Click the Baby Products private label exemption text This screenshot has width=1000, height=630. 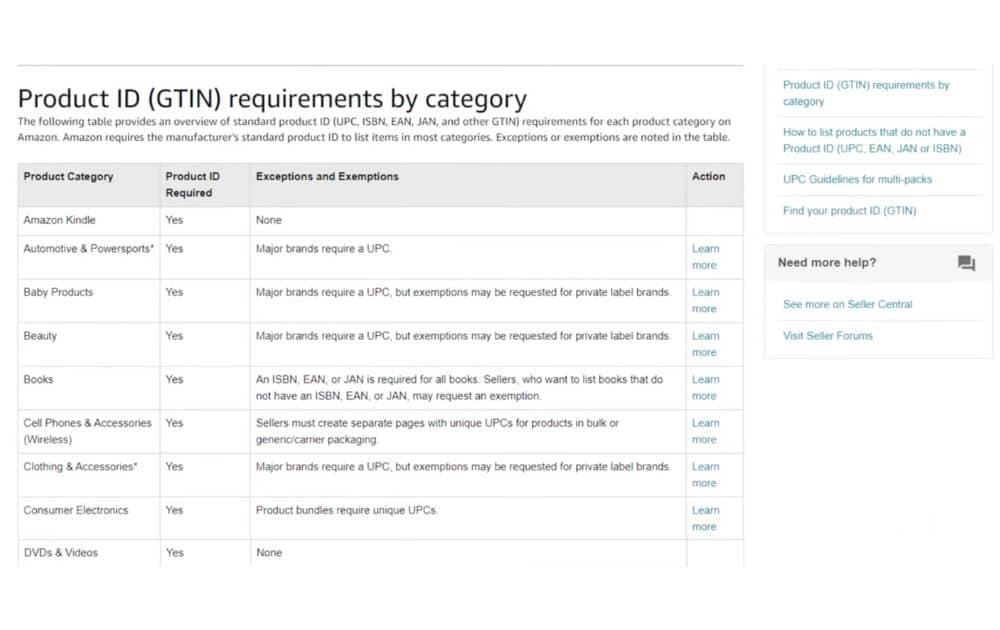(x=463, y=292)
